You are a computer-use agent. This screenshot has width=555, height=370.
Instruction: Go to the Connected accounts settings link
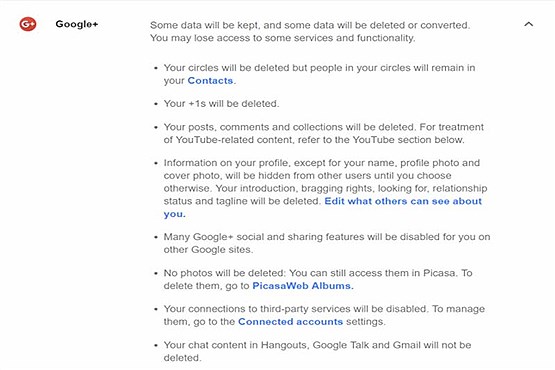(290, 321)
